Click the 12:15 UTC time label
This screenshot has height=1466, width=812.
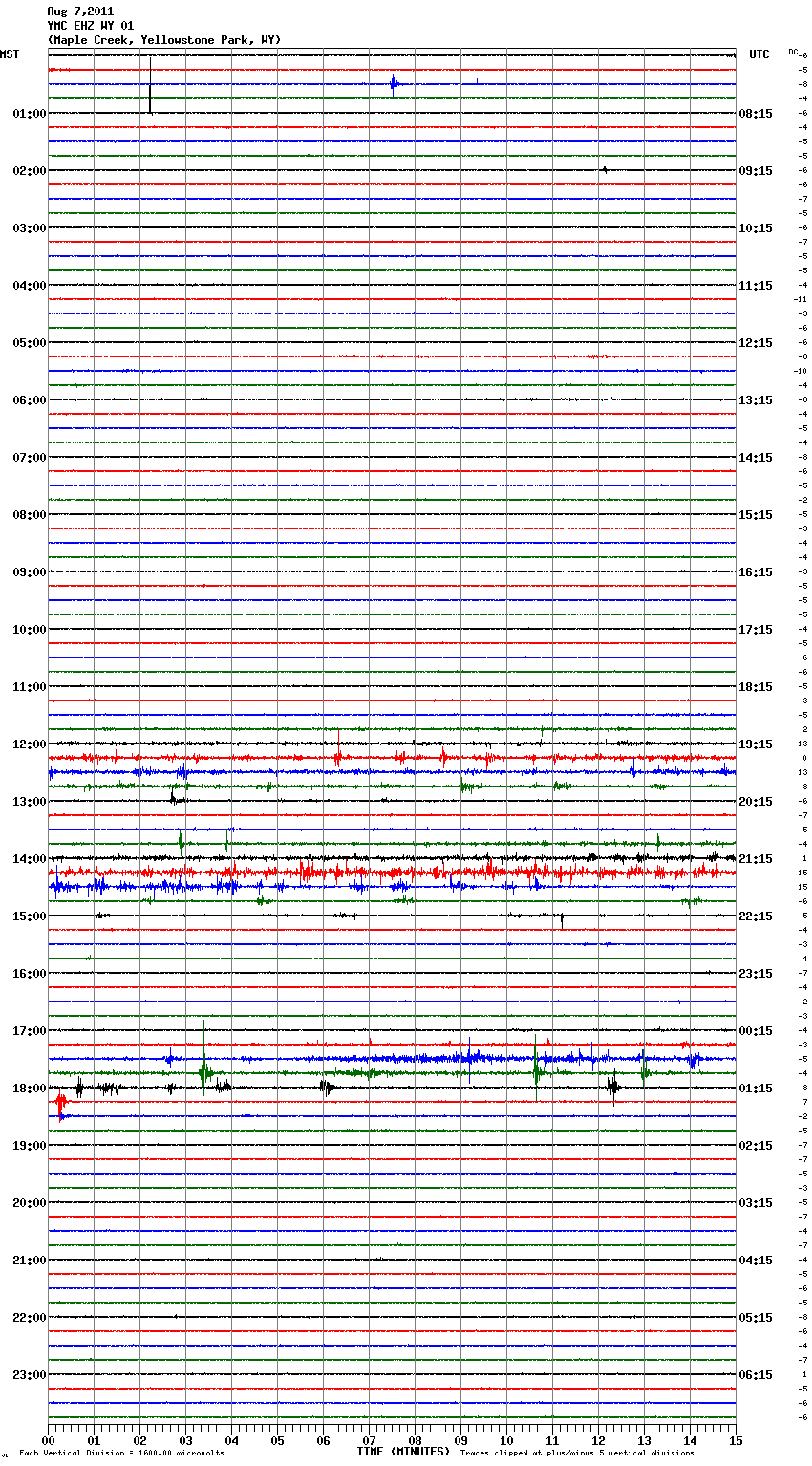[x=756, y=343]
